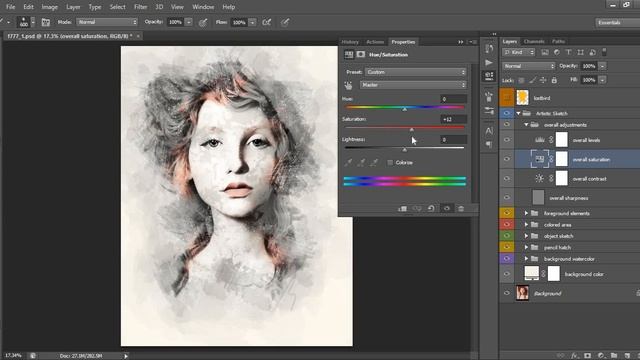
Task: Click the Hue/Saturation adjustment icon in Properties header
Action: 349,54
